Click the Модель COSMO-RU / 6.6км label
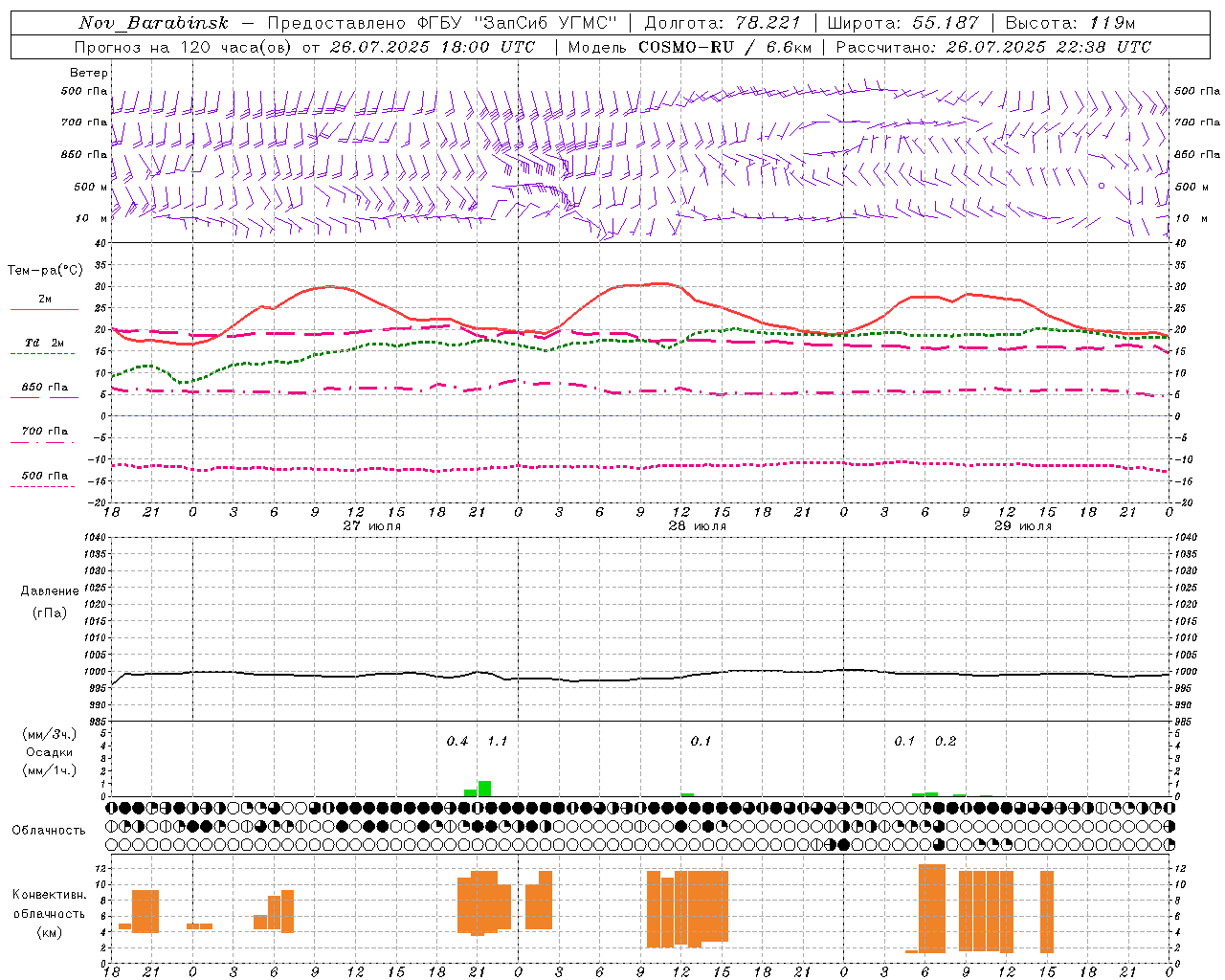1225x980 pixels. [x=689, y=47]
